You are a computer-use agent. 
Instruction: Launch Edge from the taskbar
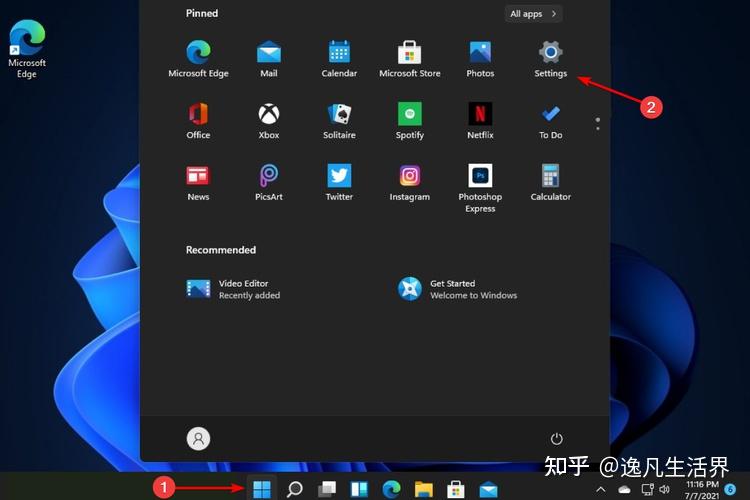pyautogui.click(x=391, y=489)
